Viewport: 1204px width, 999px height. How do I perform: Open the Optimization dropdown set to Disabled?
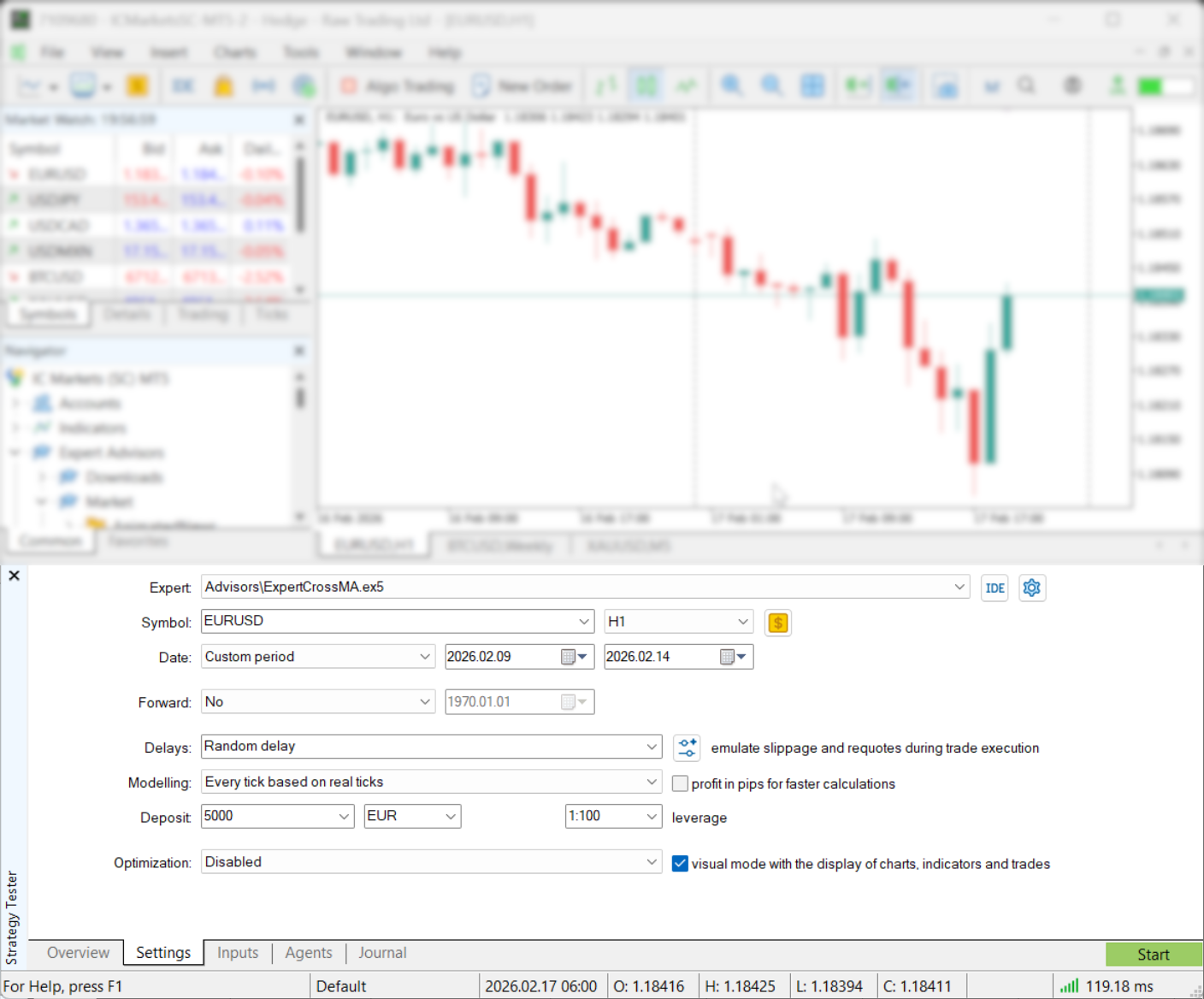(651, 862)
